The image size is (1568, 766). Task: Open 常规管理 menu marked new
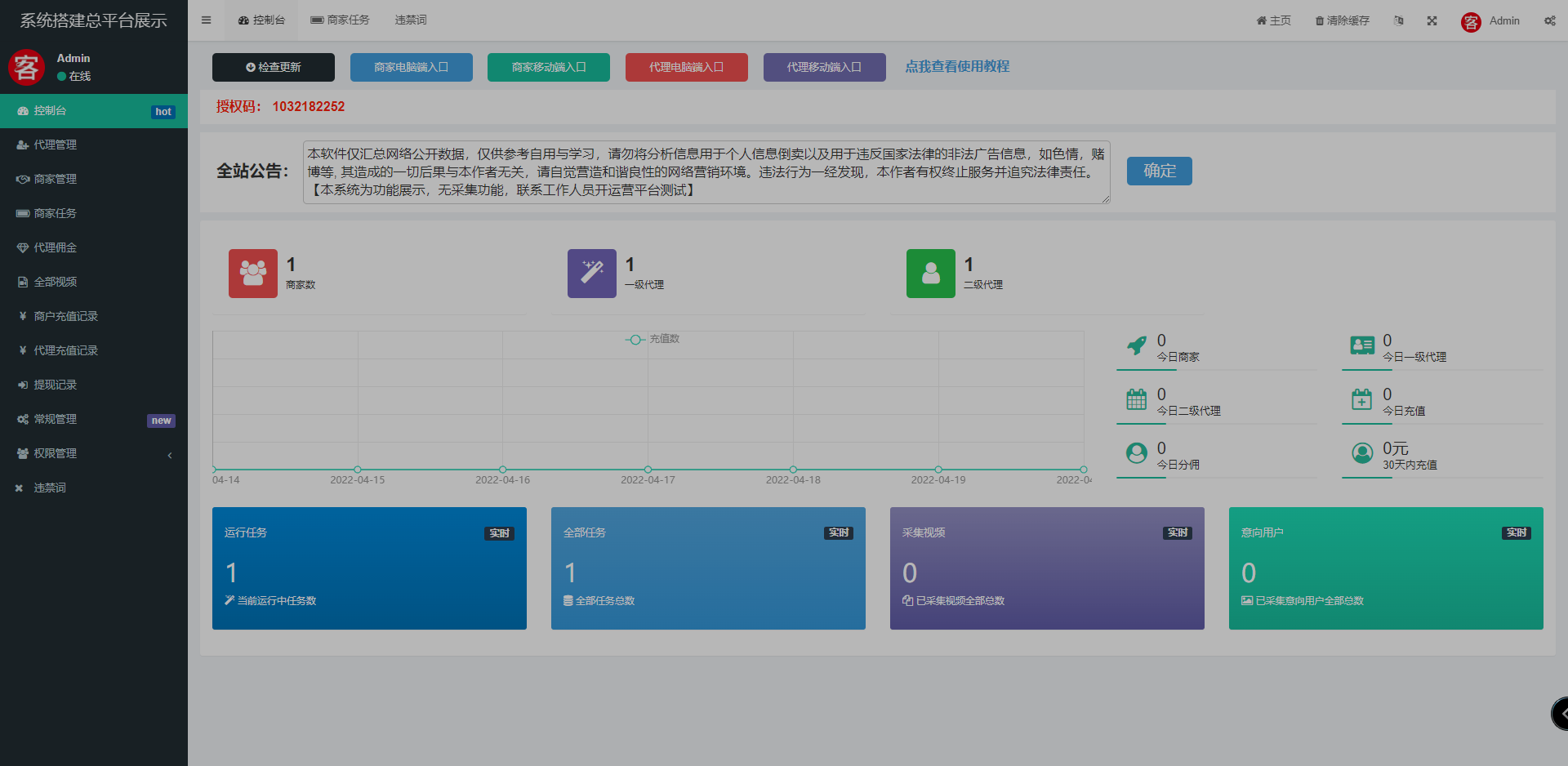coord(94,420)
